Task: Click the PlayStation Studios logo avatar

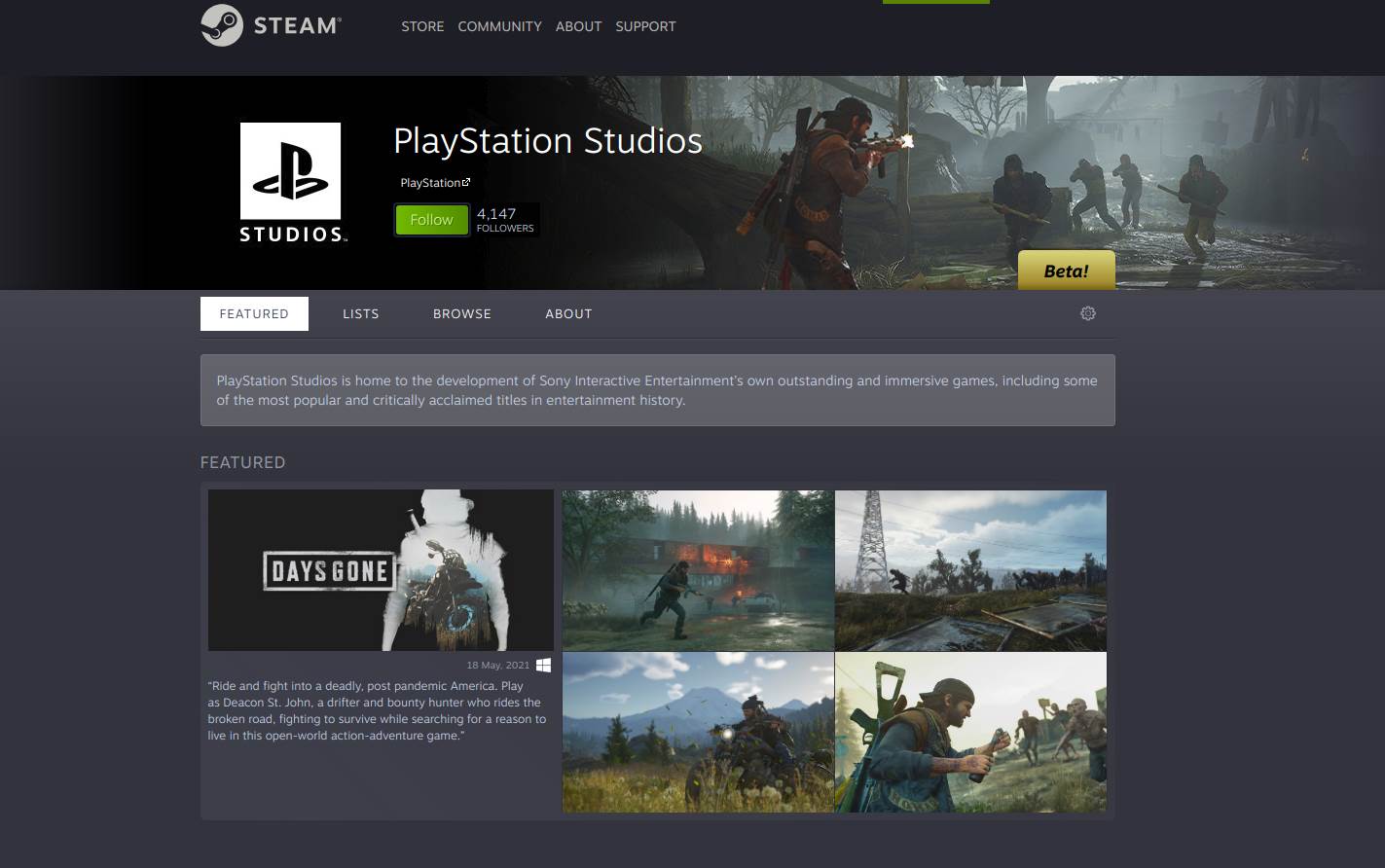Action: point(290,182)
